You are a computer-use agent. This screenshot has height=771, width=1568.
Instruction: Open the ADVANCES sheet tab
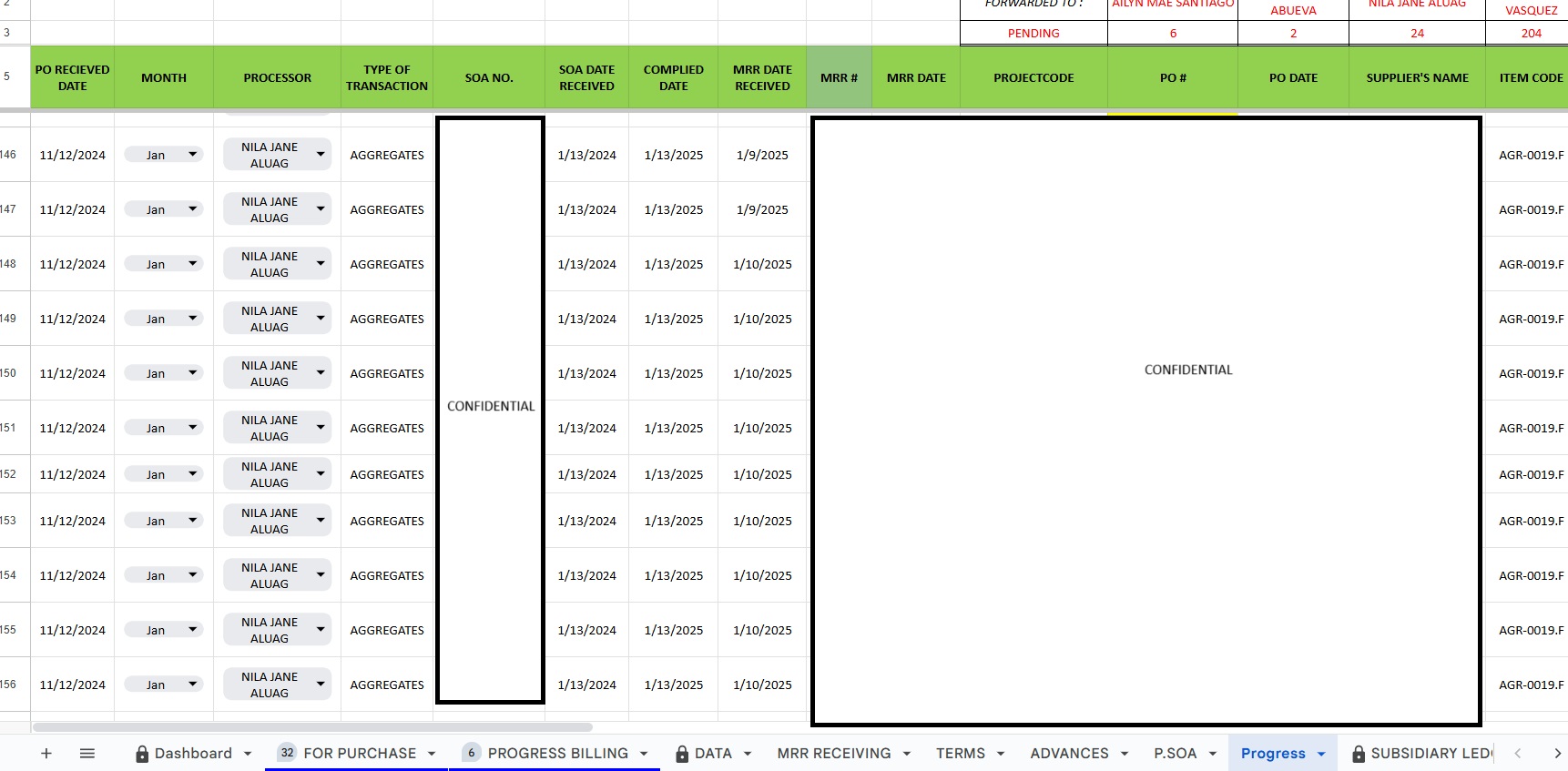1069,753
